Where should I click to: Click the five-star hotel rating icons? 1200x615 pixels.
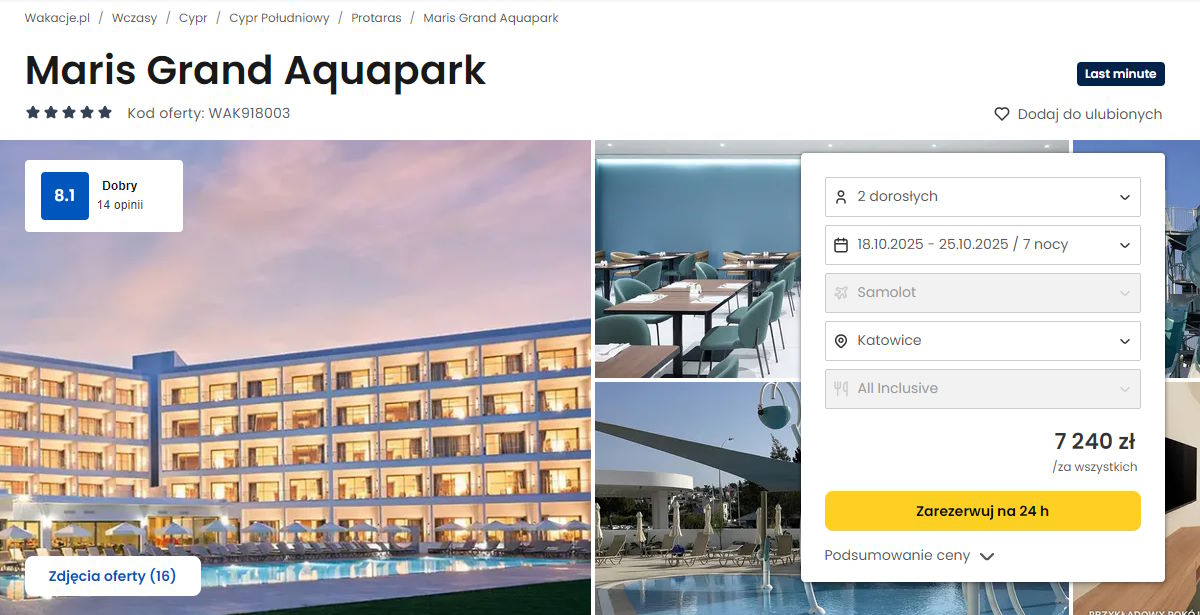tap(69, 113)
